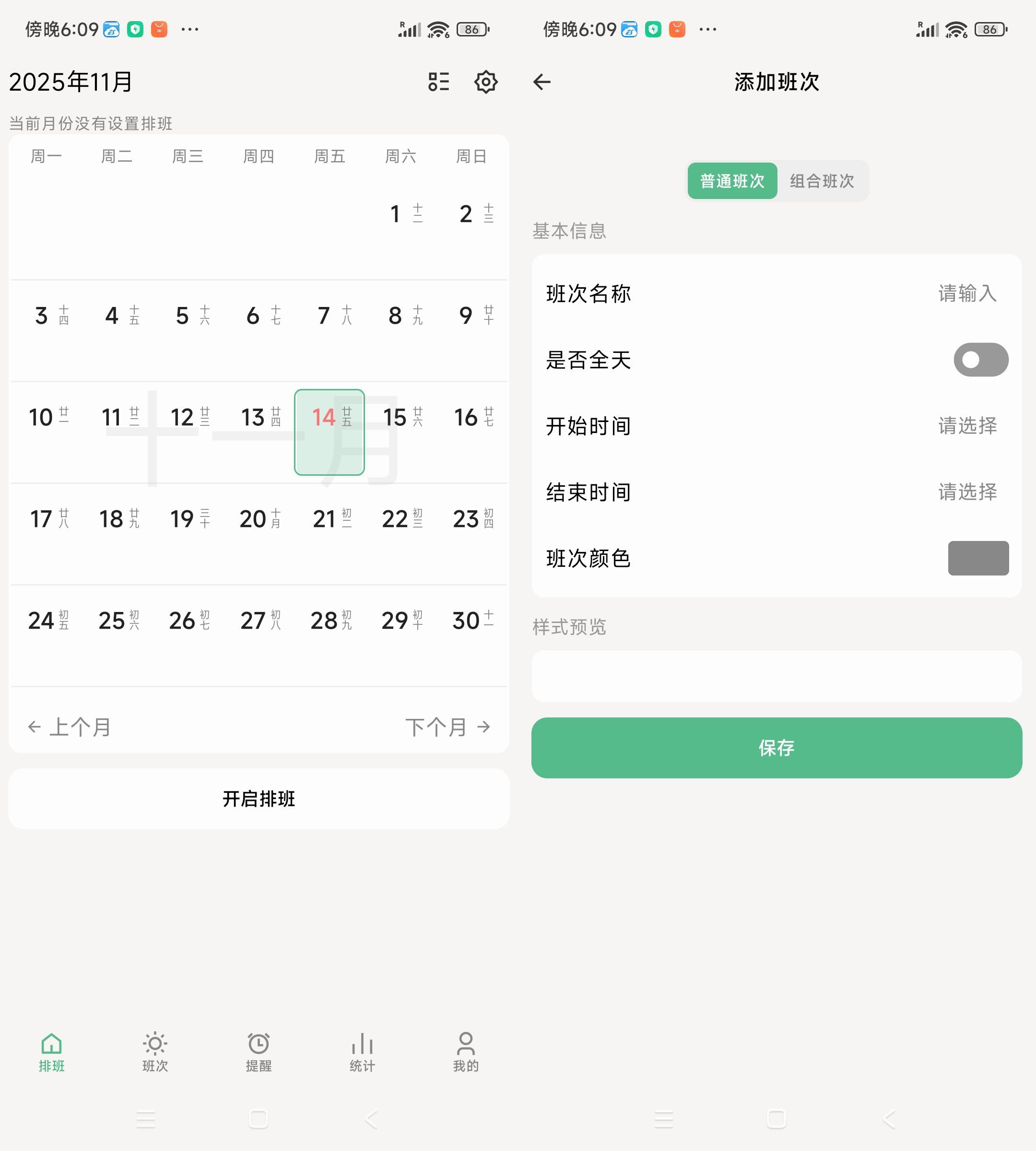1036x1151 pixels.
Task: Switch to the 组合班次 tab
Action: click(x=822, y=181)
